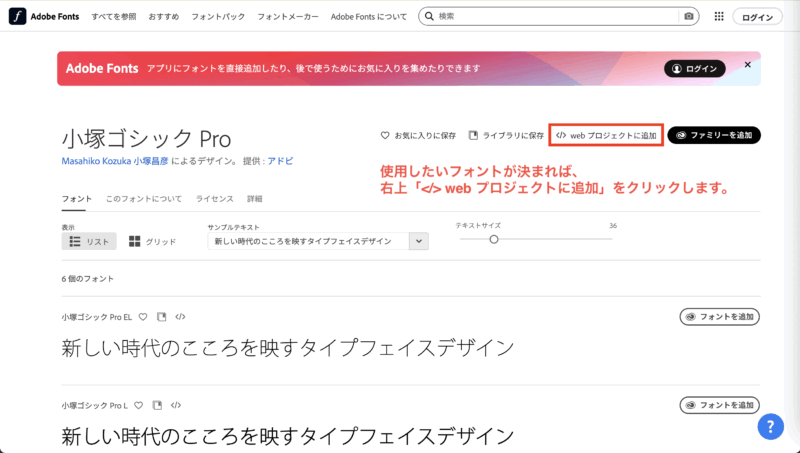Viewport: 800px width, 453px height.
Task: Click the 小塚ゴシック Pro L sample preview text
Action: [x=288, y=436]
